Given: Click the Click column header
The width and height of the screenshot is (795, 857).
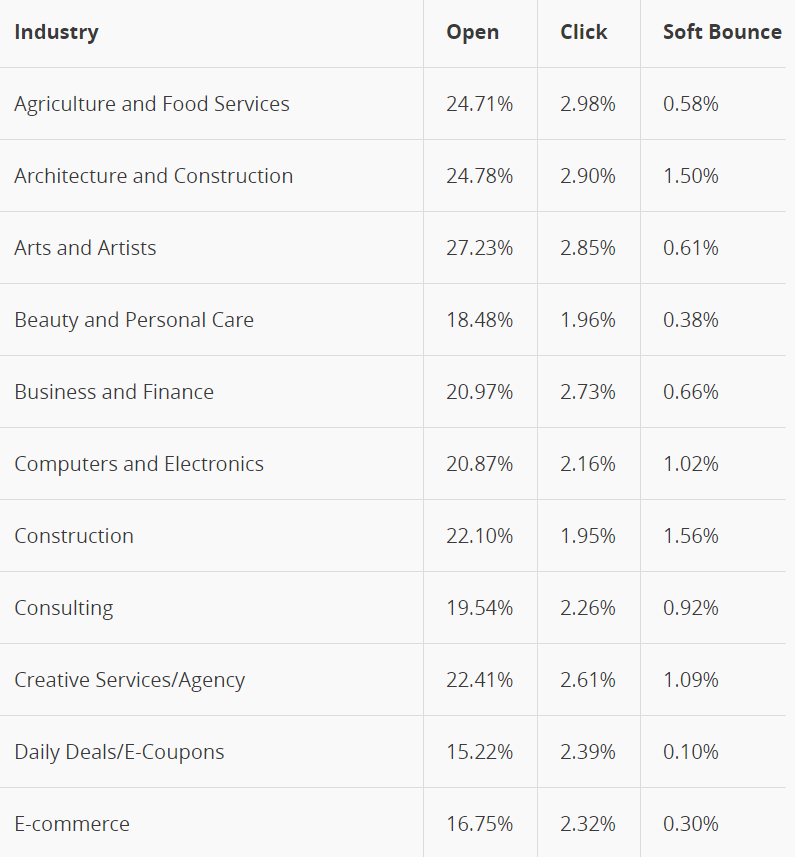Looking at the screenshot, I should coord(583,32).
